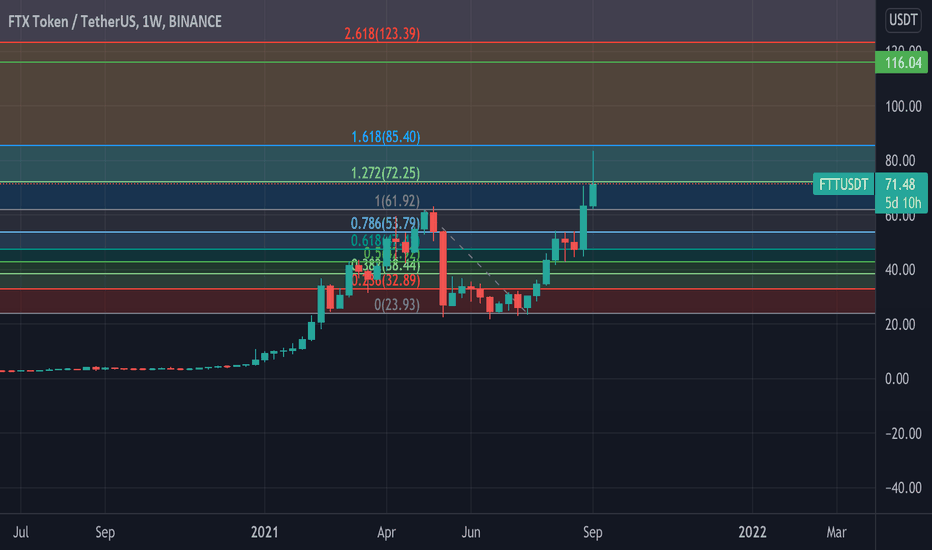
Task: Click the Jul label on time axis
Action: (21, 532)
